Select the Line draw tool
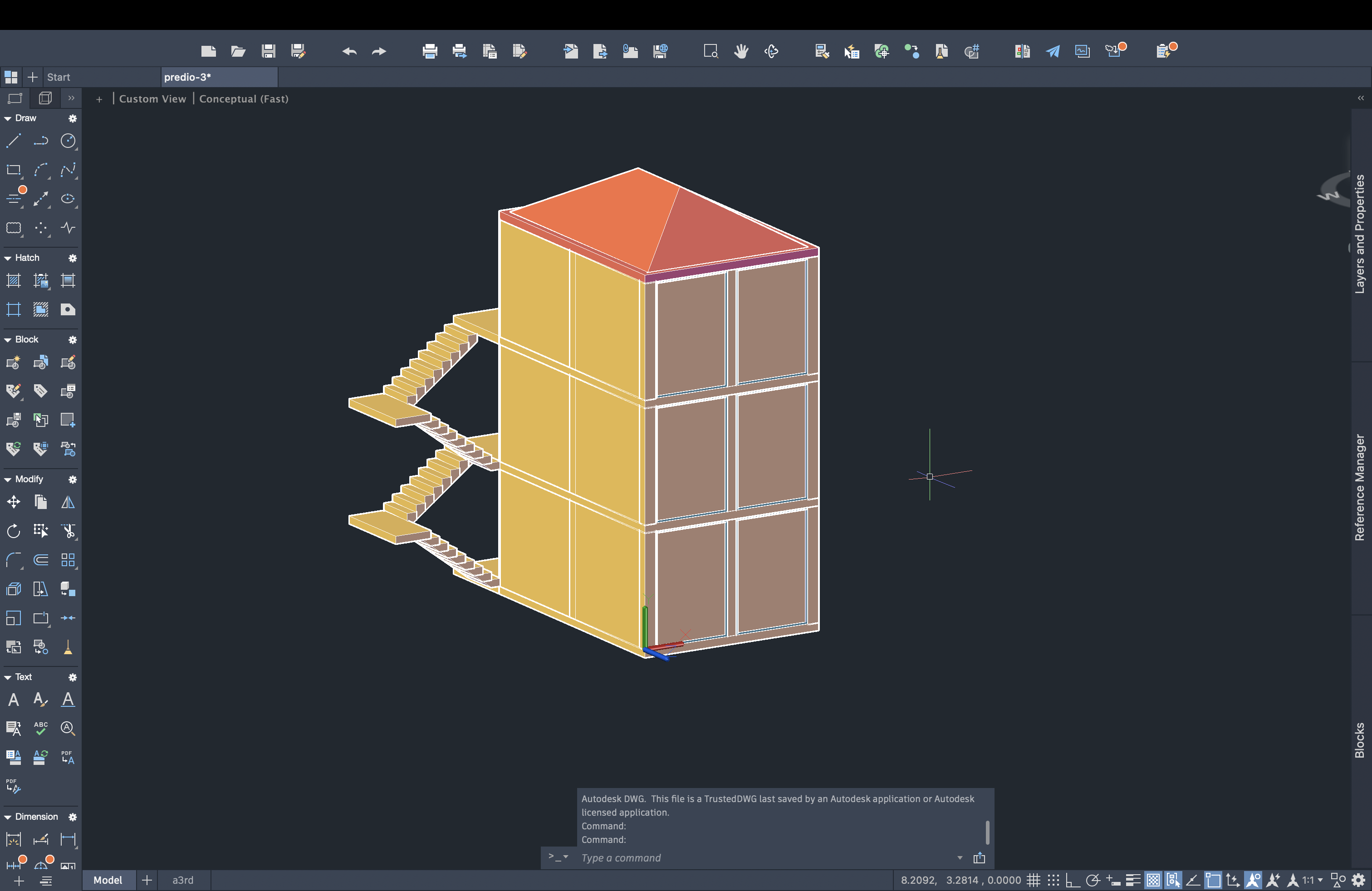The image size is (1372, 891). [x=13, y=141]
